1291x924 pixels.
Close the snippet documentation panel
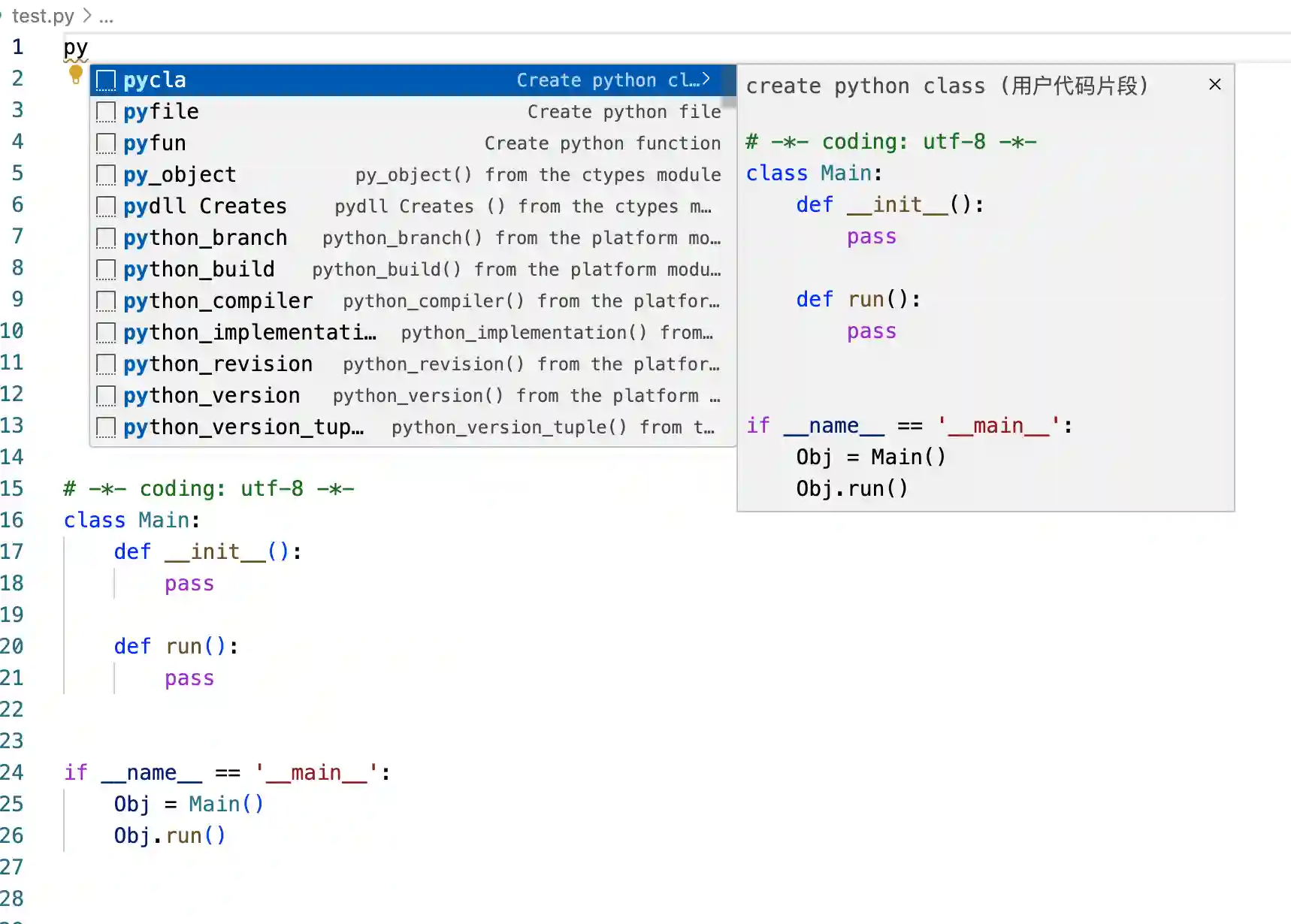tap(1214, 85)
